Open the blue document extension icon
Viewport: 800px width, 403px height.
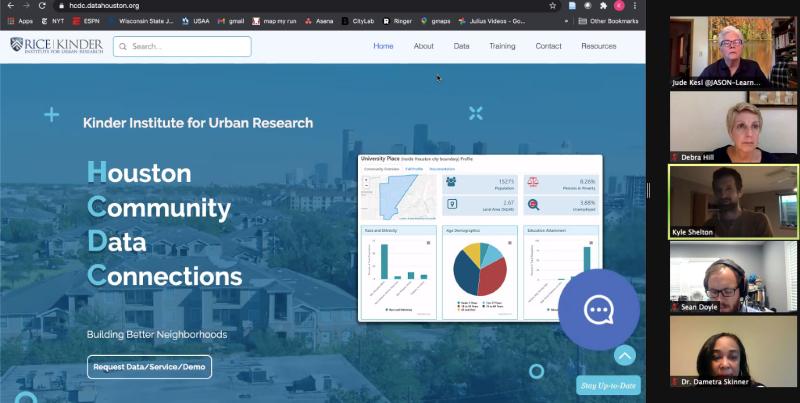[x=572, y=6]
